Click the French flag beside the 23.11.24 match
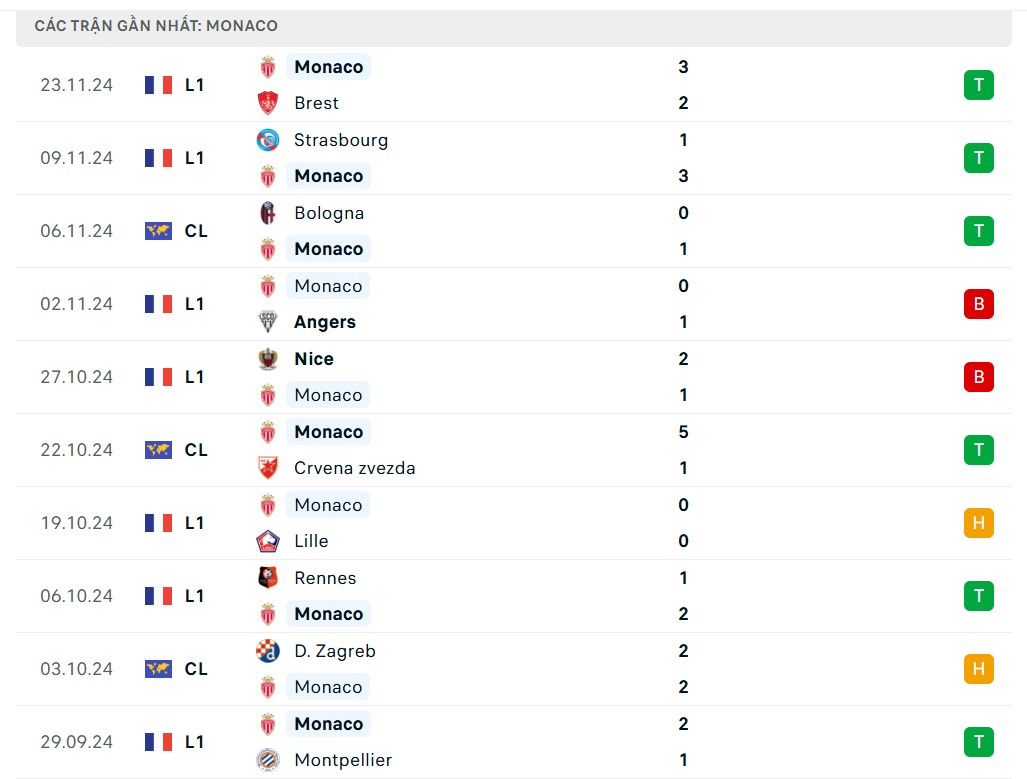Image resolution: width=1027 pixels, height=779 pixels. (157, 85)
